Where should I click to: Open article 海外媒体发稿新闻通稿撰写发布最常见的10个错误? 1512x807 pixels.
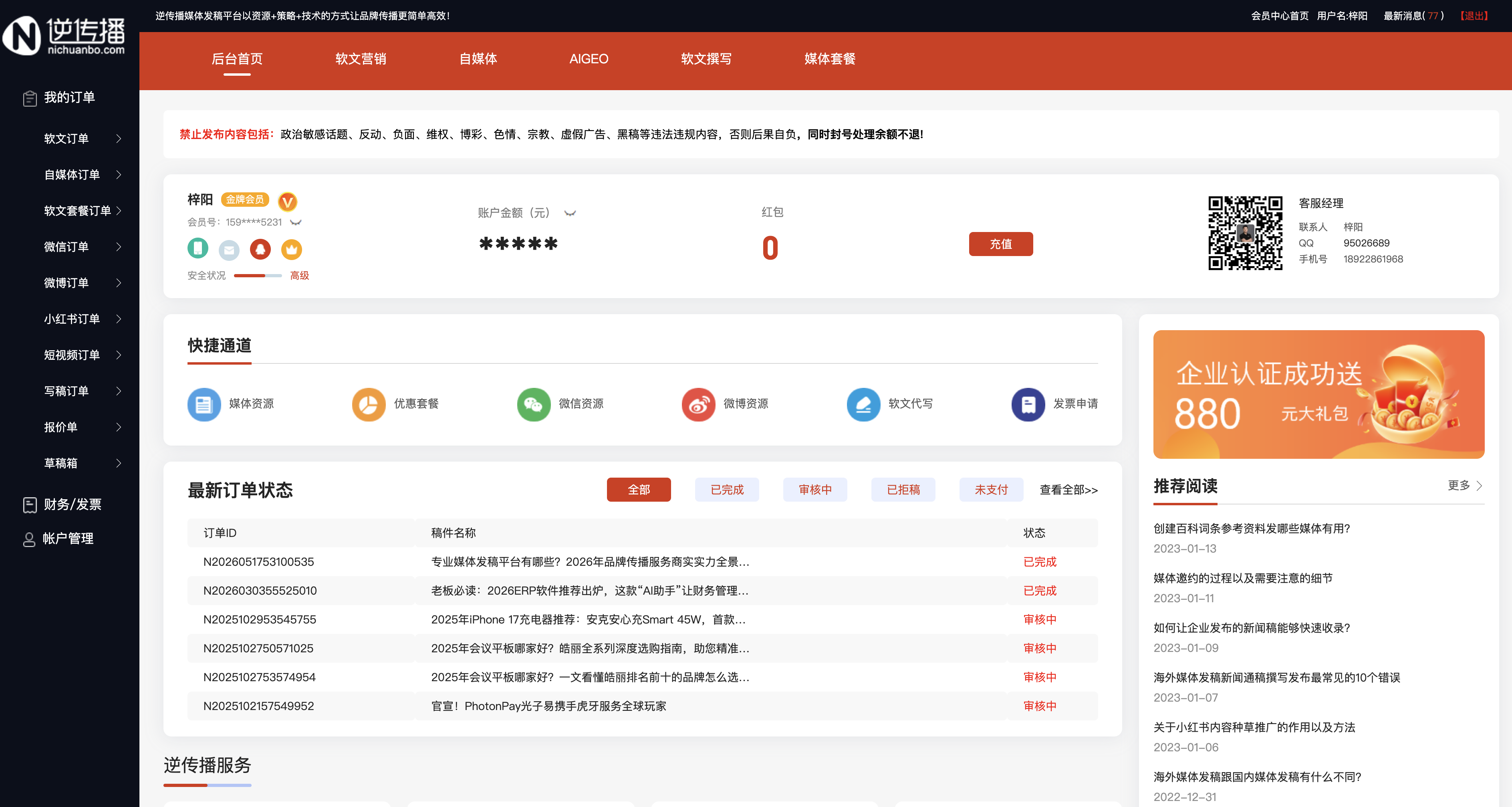click(x=1277, y=677)
